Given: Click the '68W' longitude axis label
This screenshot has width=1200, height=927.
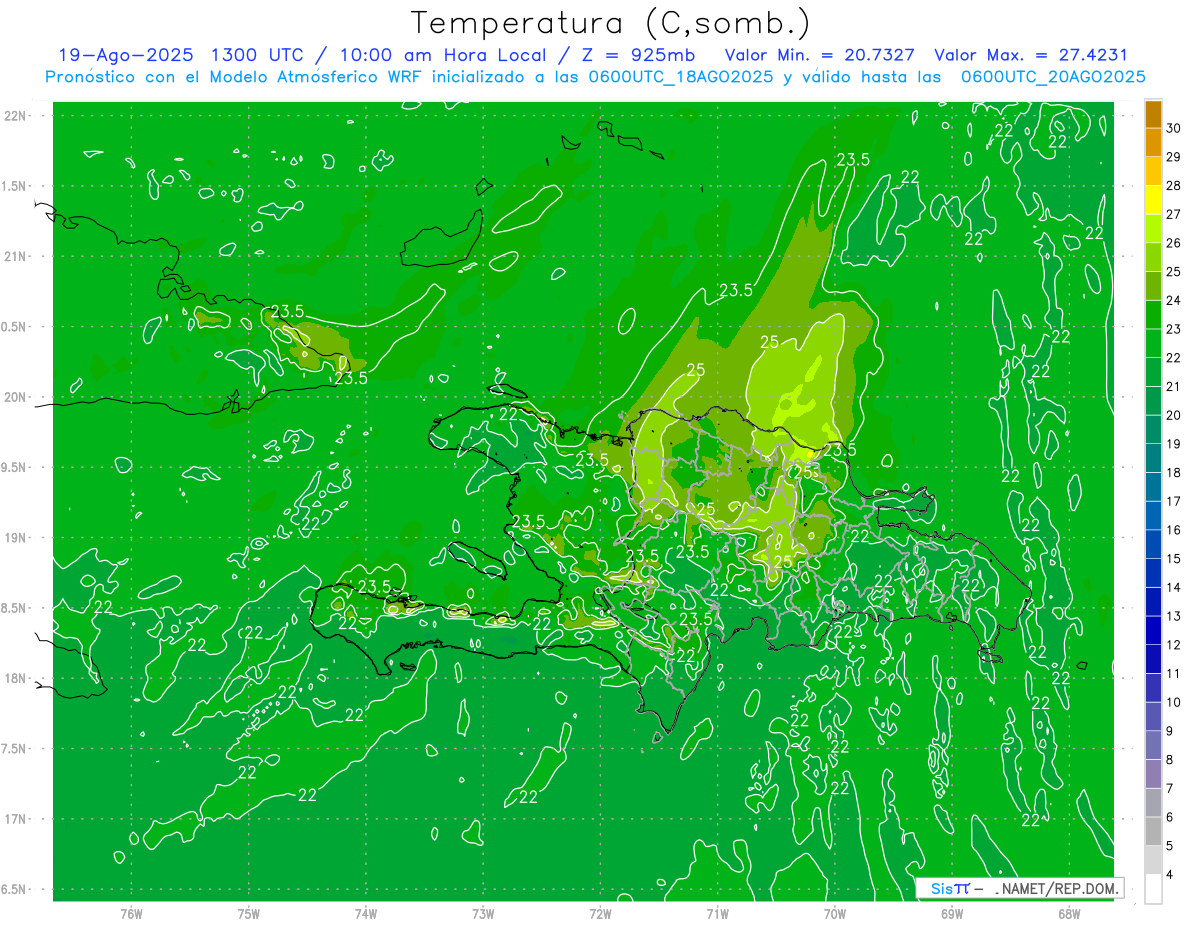Looking at the screenshot, I should pyautogui.click(x=1068, y=914).
